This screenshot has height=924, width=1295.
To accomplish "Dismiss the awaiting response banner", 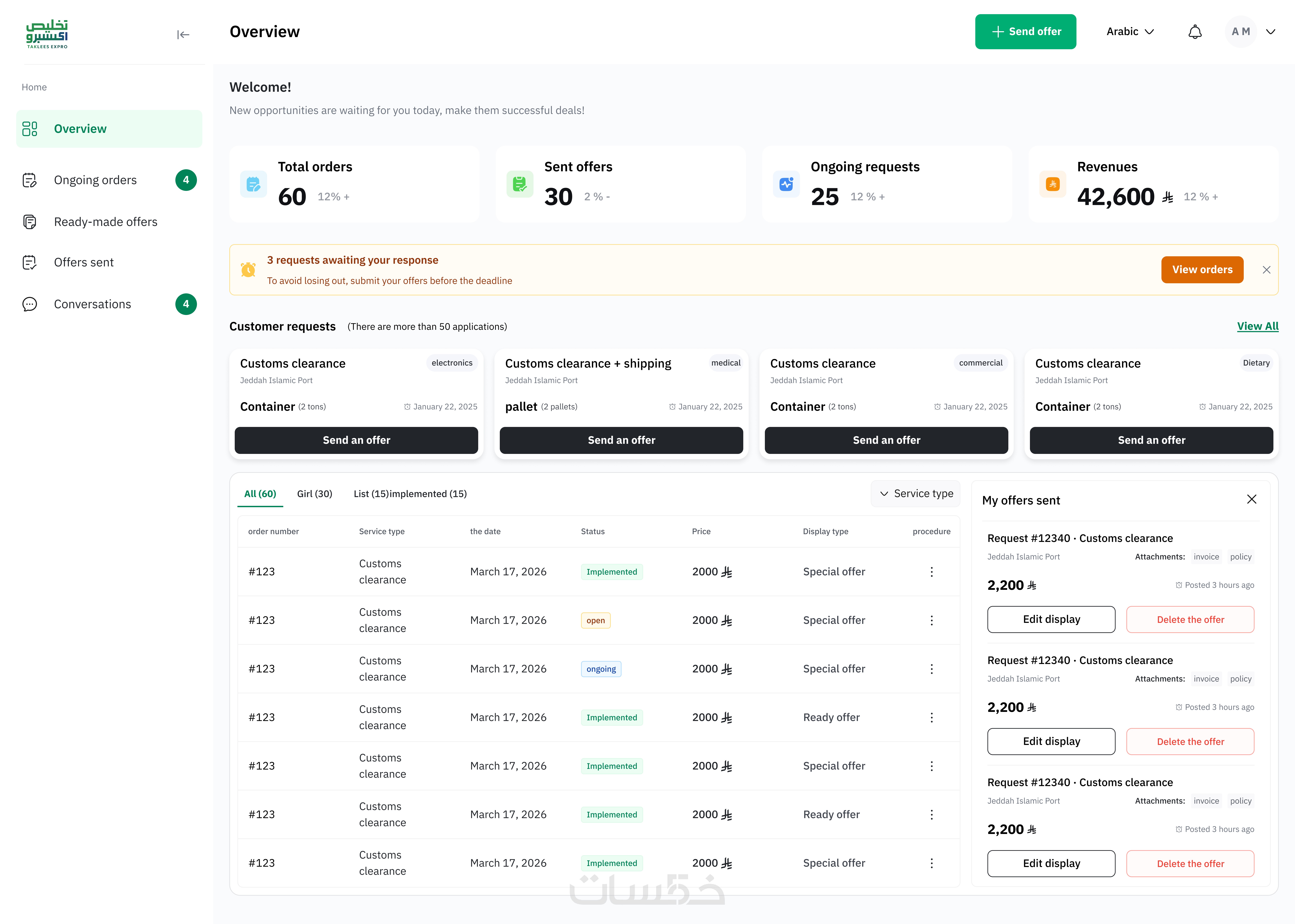I will click(1267, 270).
